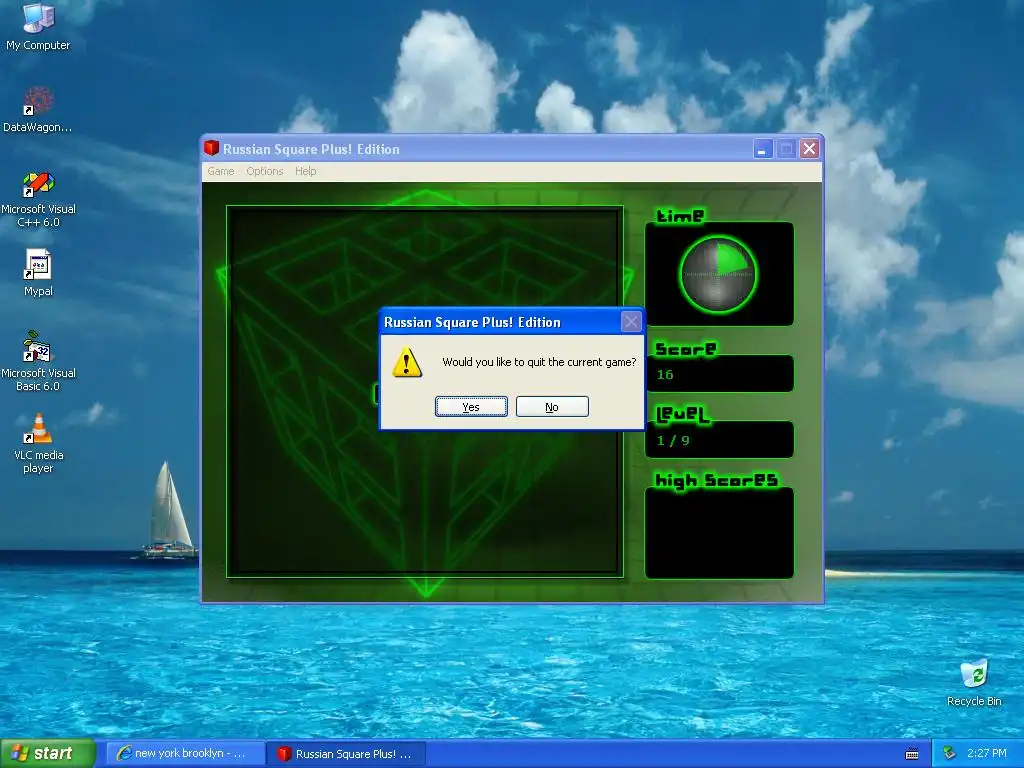Screen dimensions: 1024x768
Task: Click the high scores heading
Action: tap(716, 481)
